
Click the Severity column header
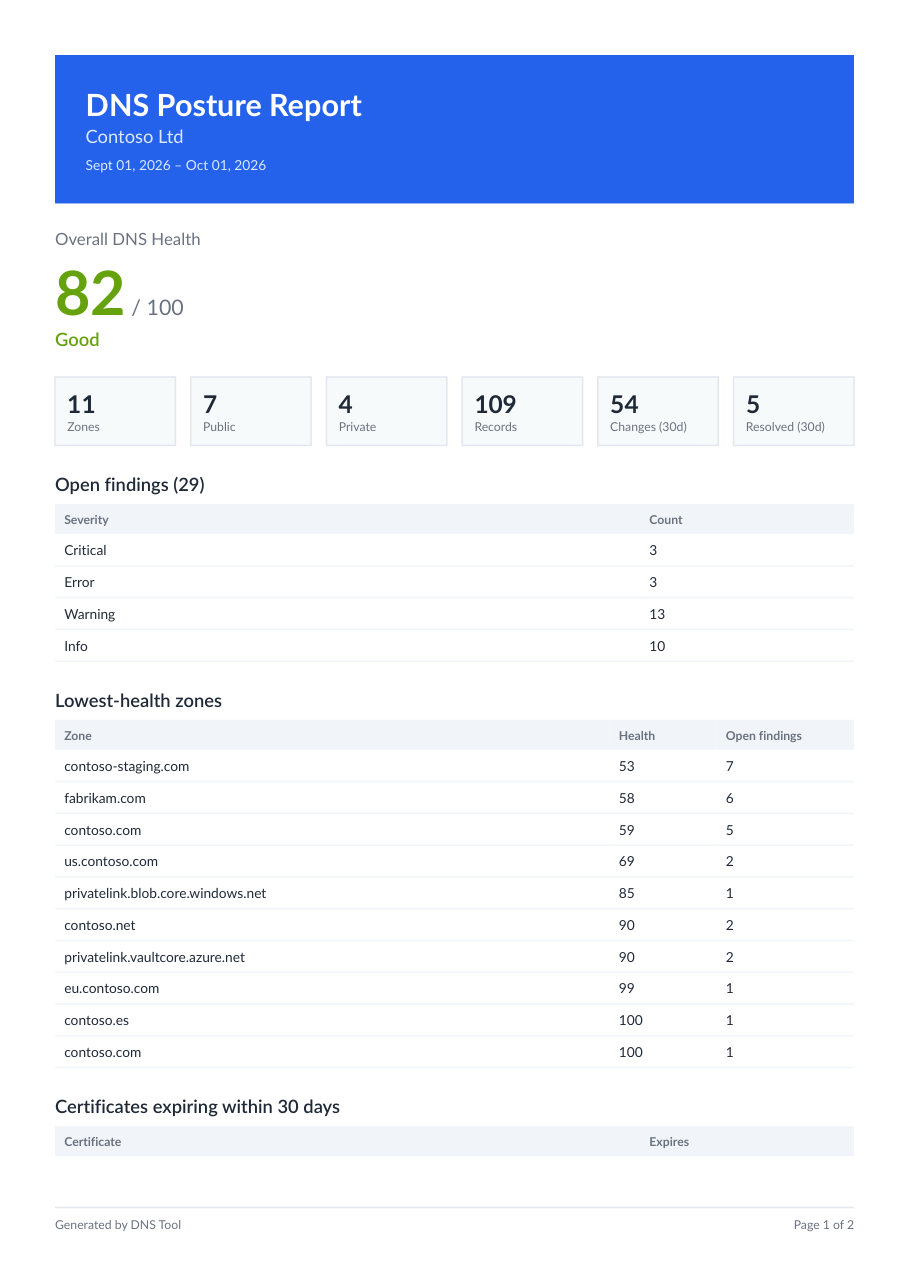86,520
